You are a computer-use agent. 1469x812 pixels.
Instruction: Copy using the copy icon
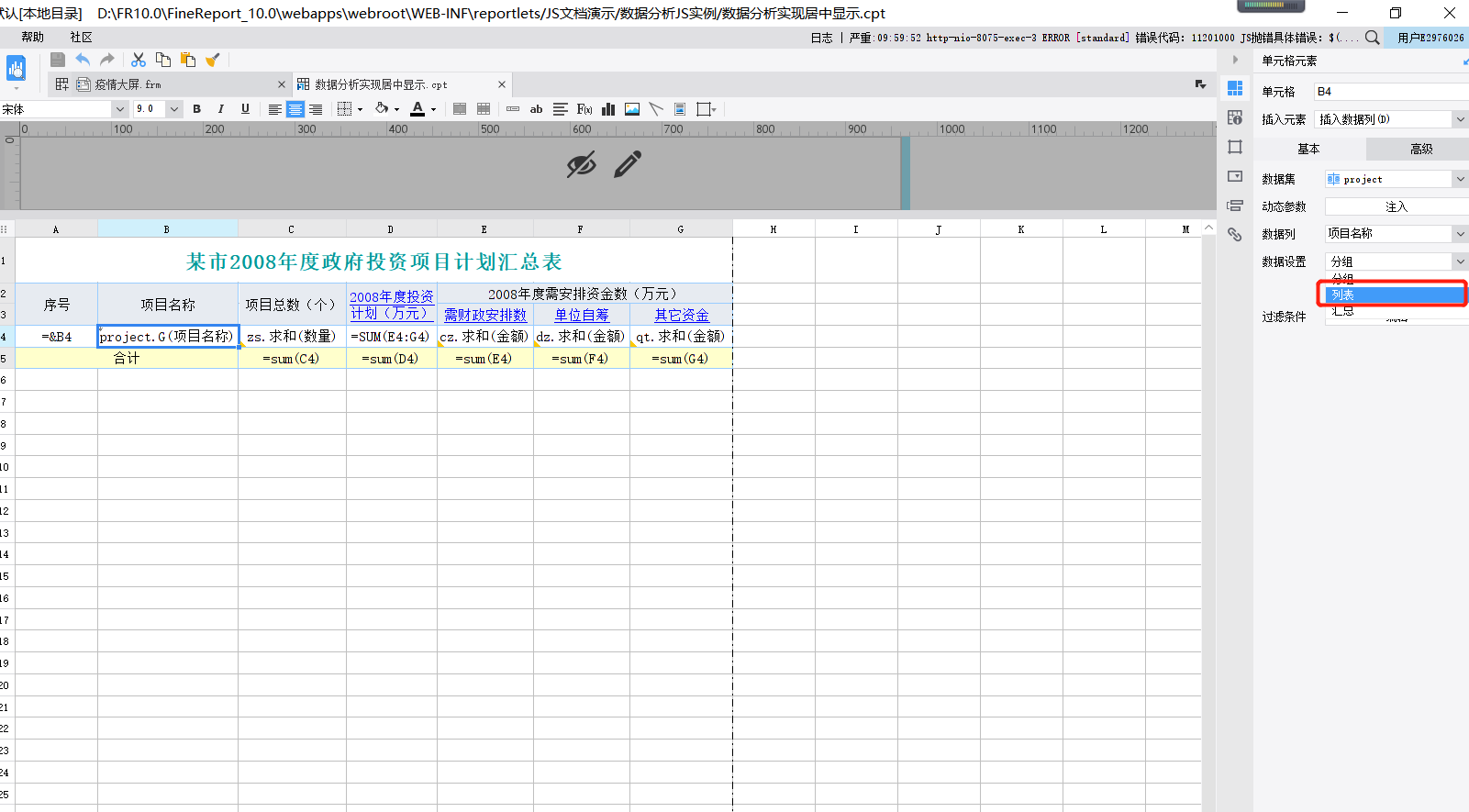pos(163,60)
